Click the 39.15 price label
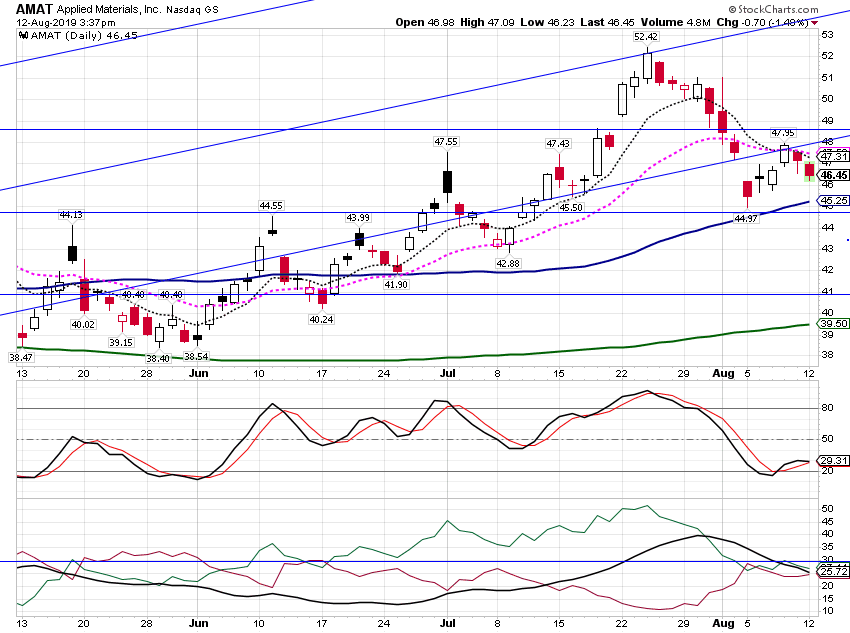850x633 pixels. (x=120, y=343)
